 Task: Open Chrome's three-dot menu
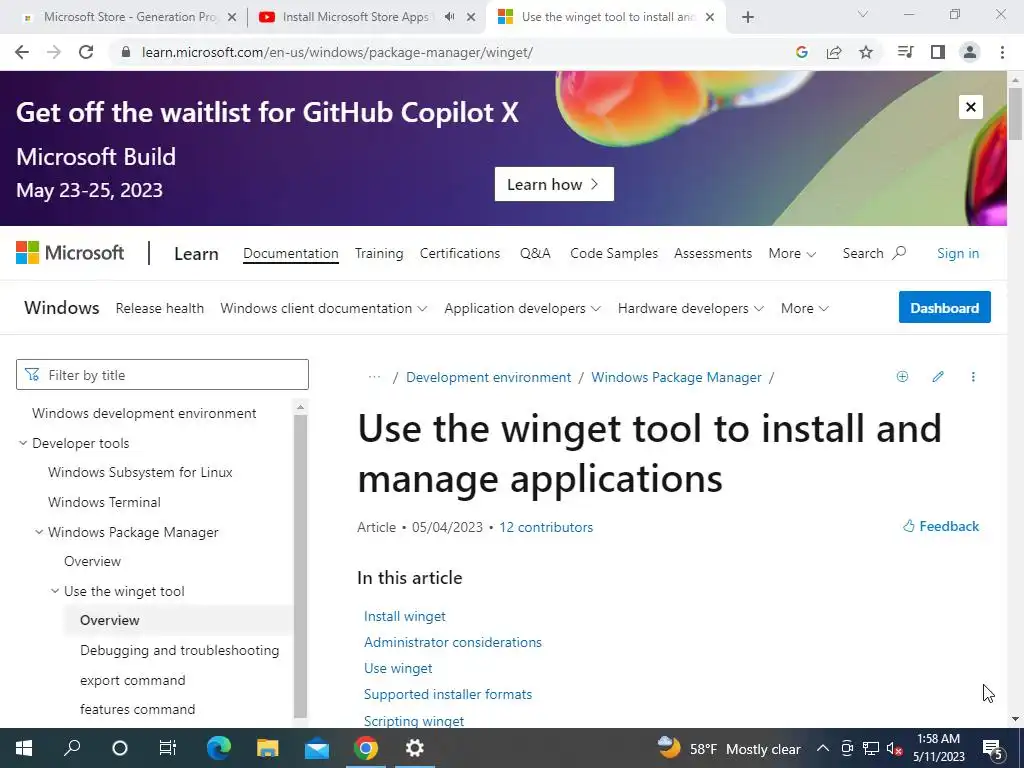[x=1002, y=52]
